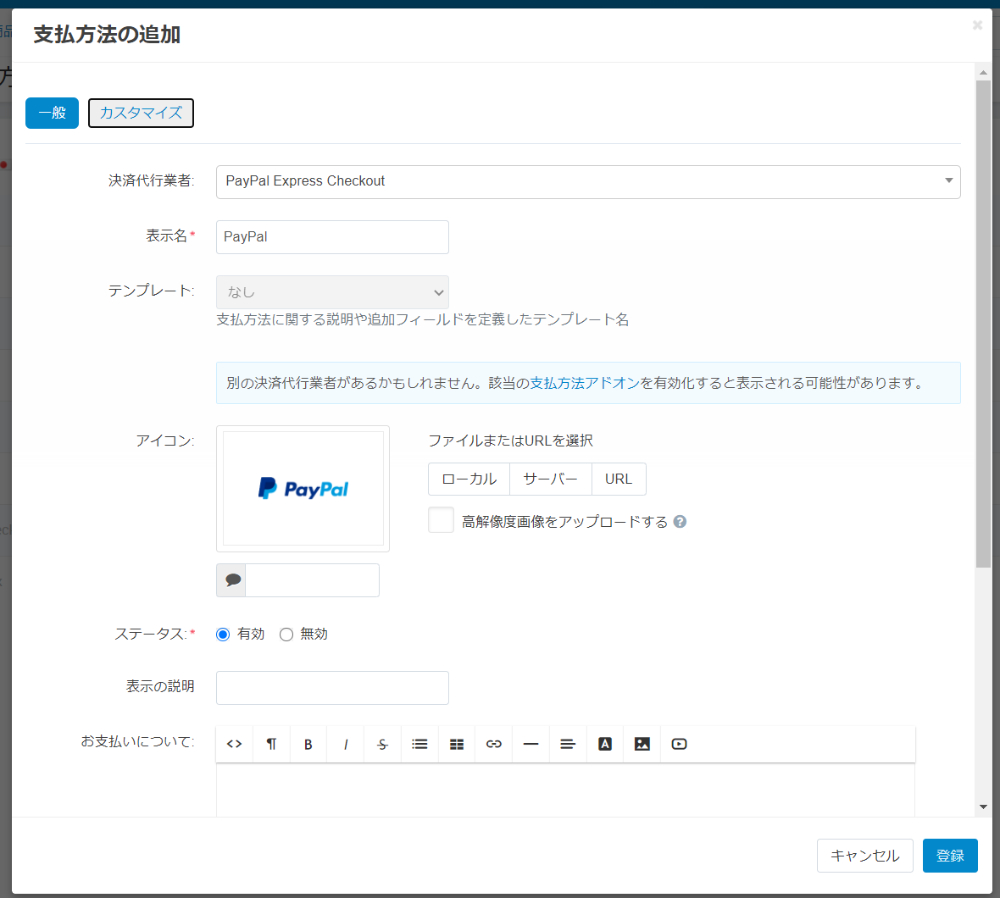Viewport: 1000px width, 898px height.
Task: Check 高解像度画像をアップロードする checkbox
Action: click(x=441, y=520)
